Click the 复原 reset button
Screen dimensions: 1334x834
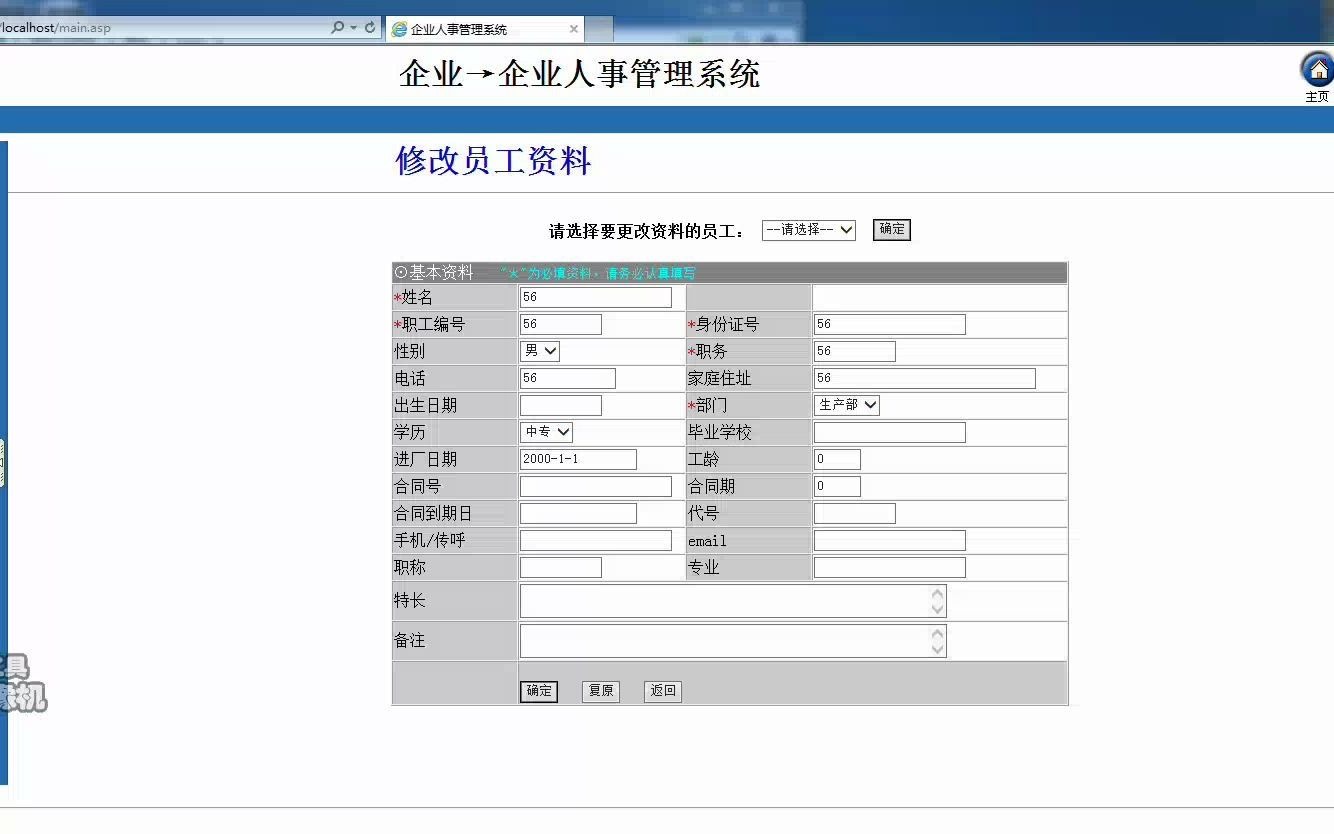(x=600, y=690)
